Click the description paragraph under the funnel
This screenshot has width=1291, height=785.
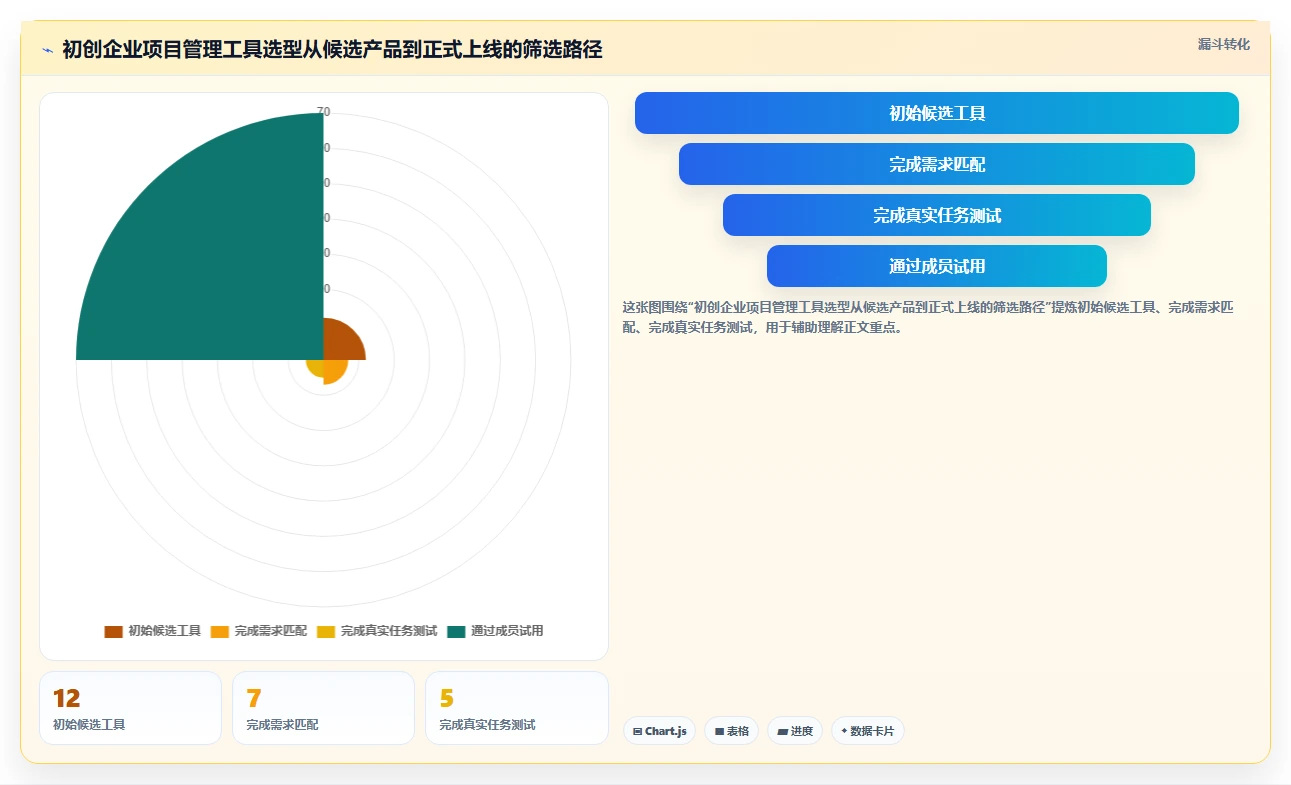click(928, 317)
